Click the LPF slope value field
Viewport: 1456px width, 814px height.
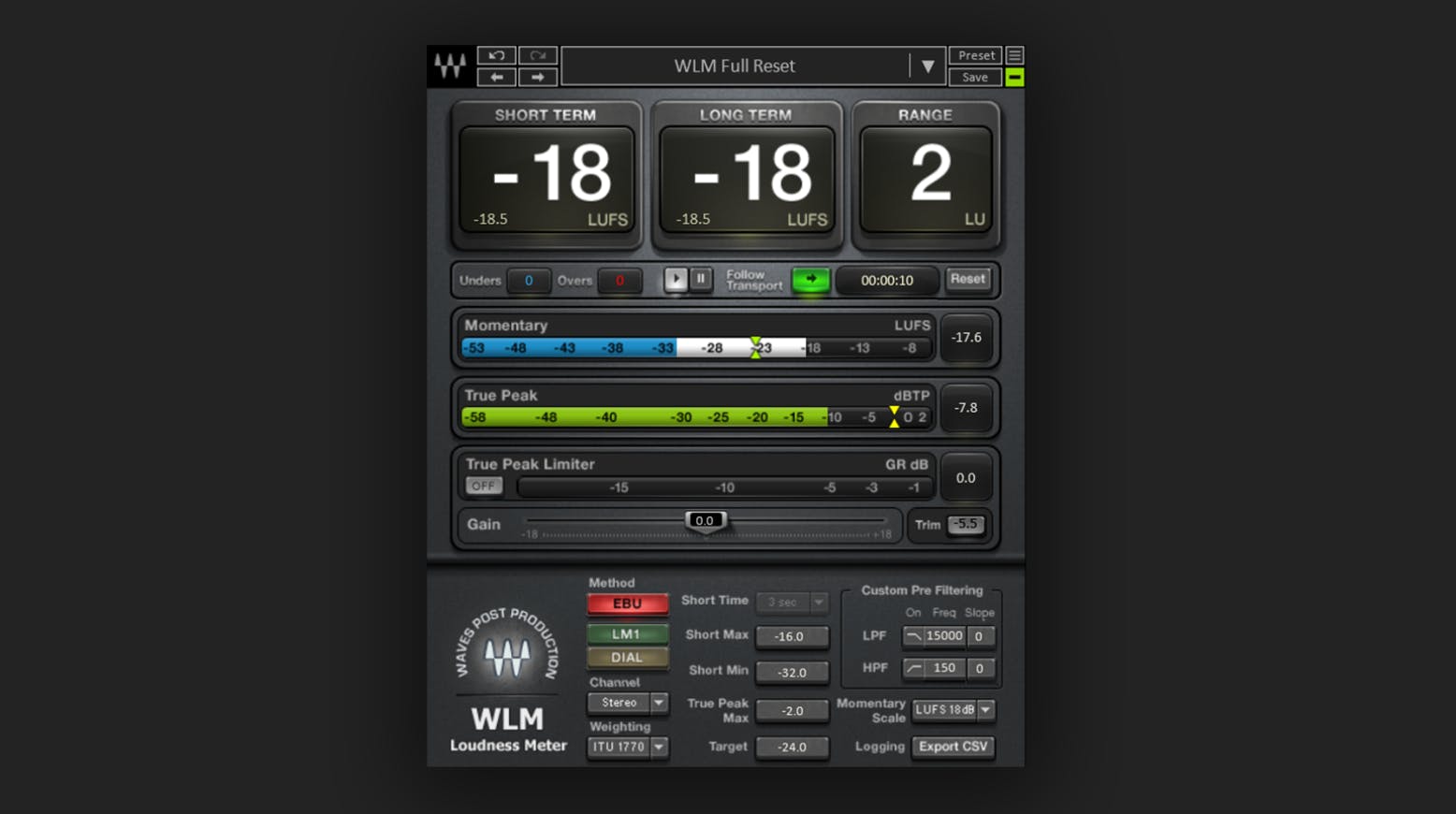tap(980, 636)
